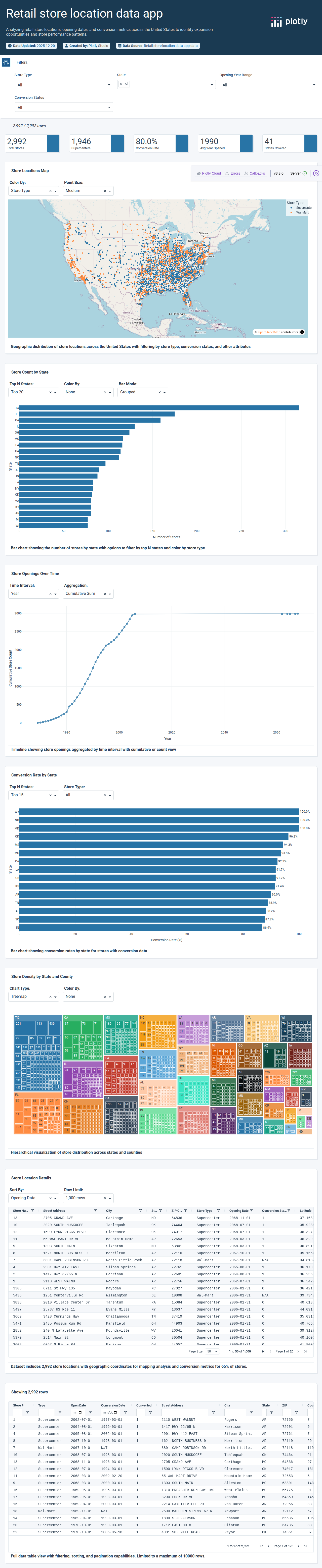The image size is (322, 1568).
Task: Open the OpenStreetMap attribution link
Action: click(x=268, y=332)
